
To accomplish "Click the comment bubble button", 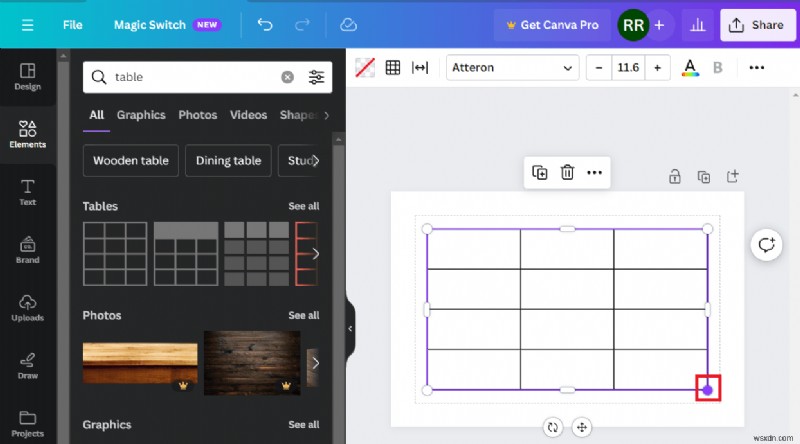I will (766, 245).
